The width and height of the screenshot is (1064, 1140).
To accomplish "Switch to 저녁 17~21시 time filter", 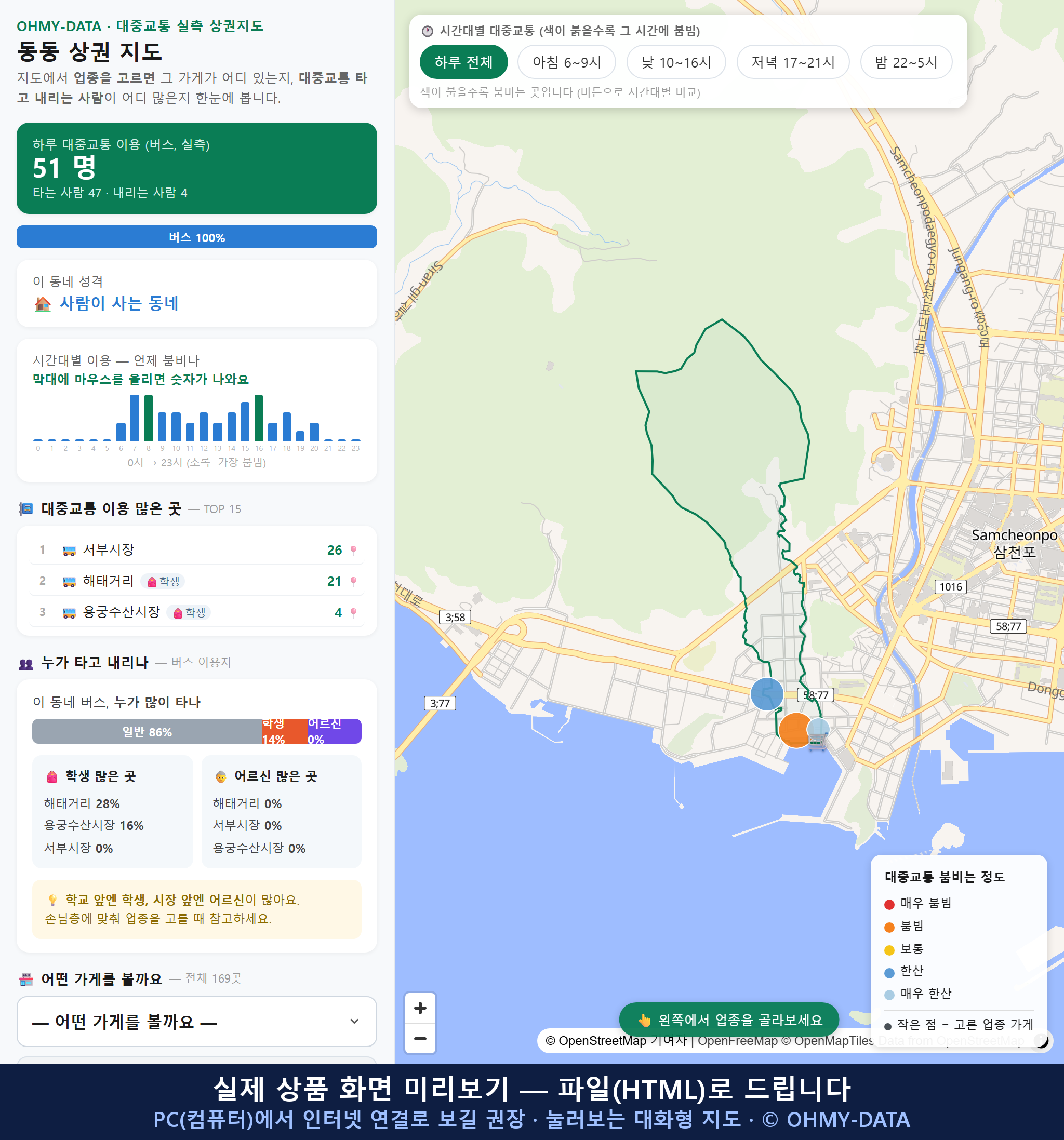I will (x=793, y=62).
